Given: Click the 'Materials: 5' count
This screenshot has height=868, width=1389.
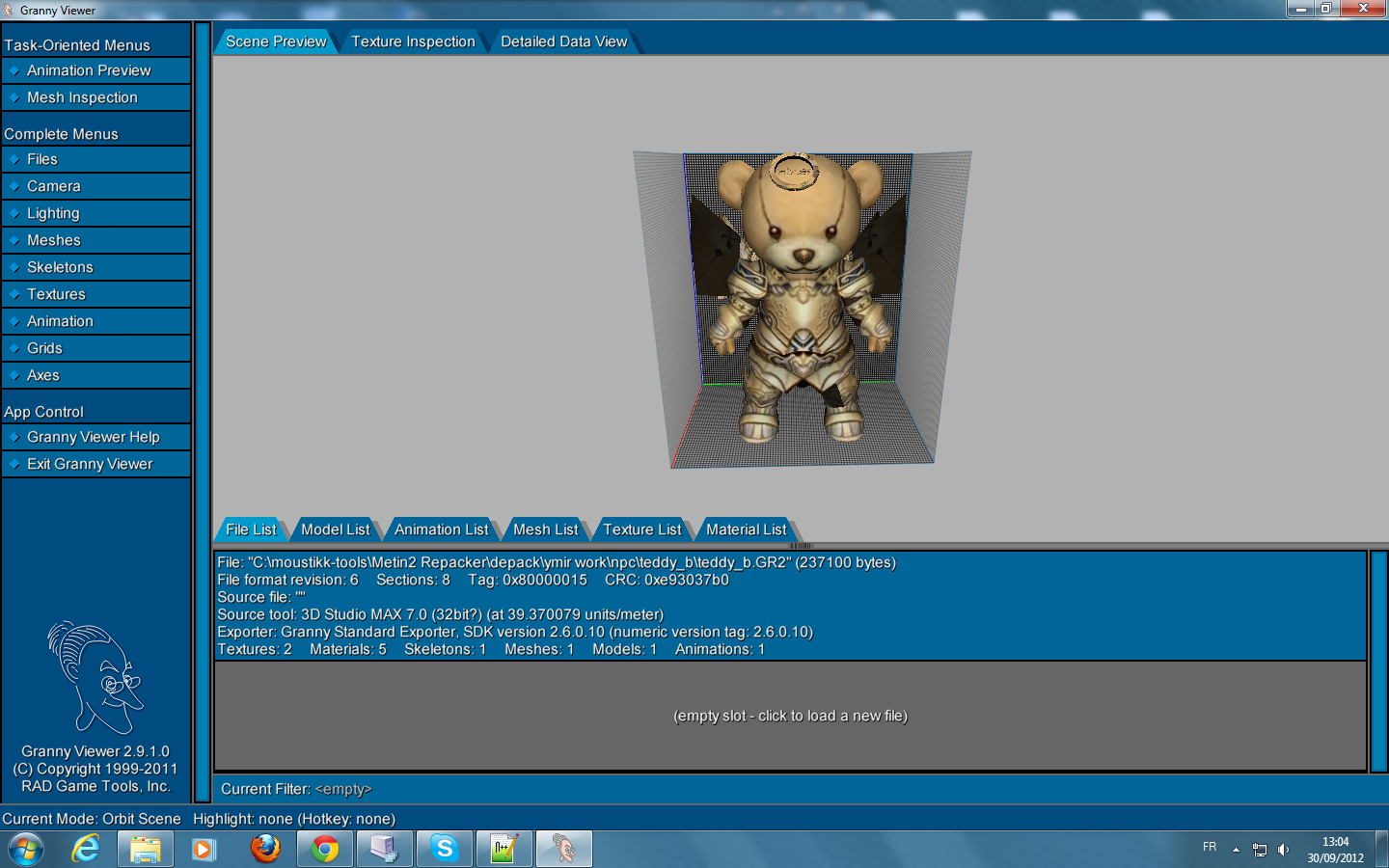Looking at the screenshot, I should [x=348, y=649].
